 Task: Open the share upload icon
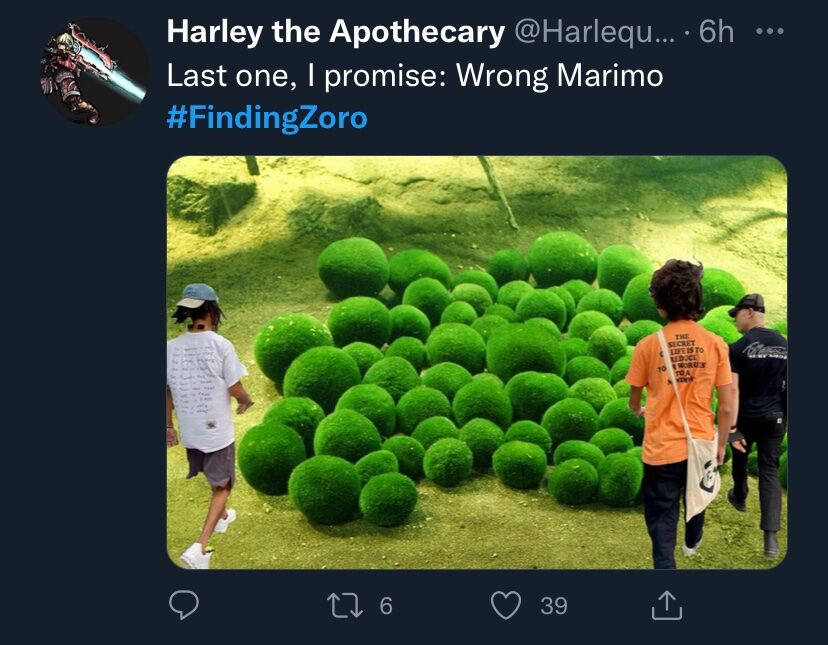coord(666,605)
